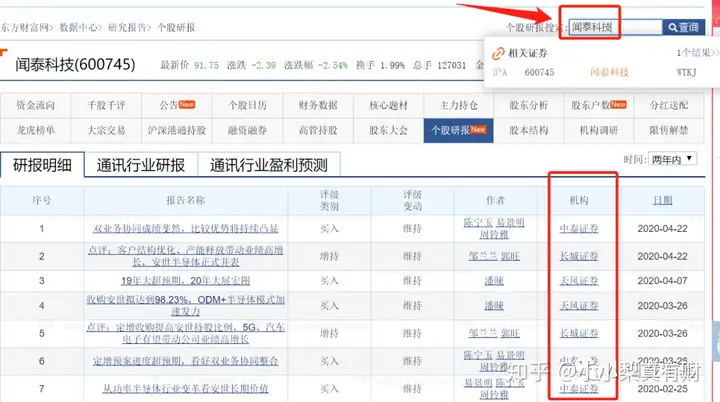This screenshot has width=720, height=402.
Task: Open the 大宗交易 section
Action: tap(106, 130)
